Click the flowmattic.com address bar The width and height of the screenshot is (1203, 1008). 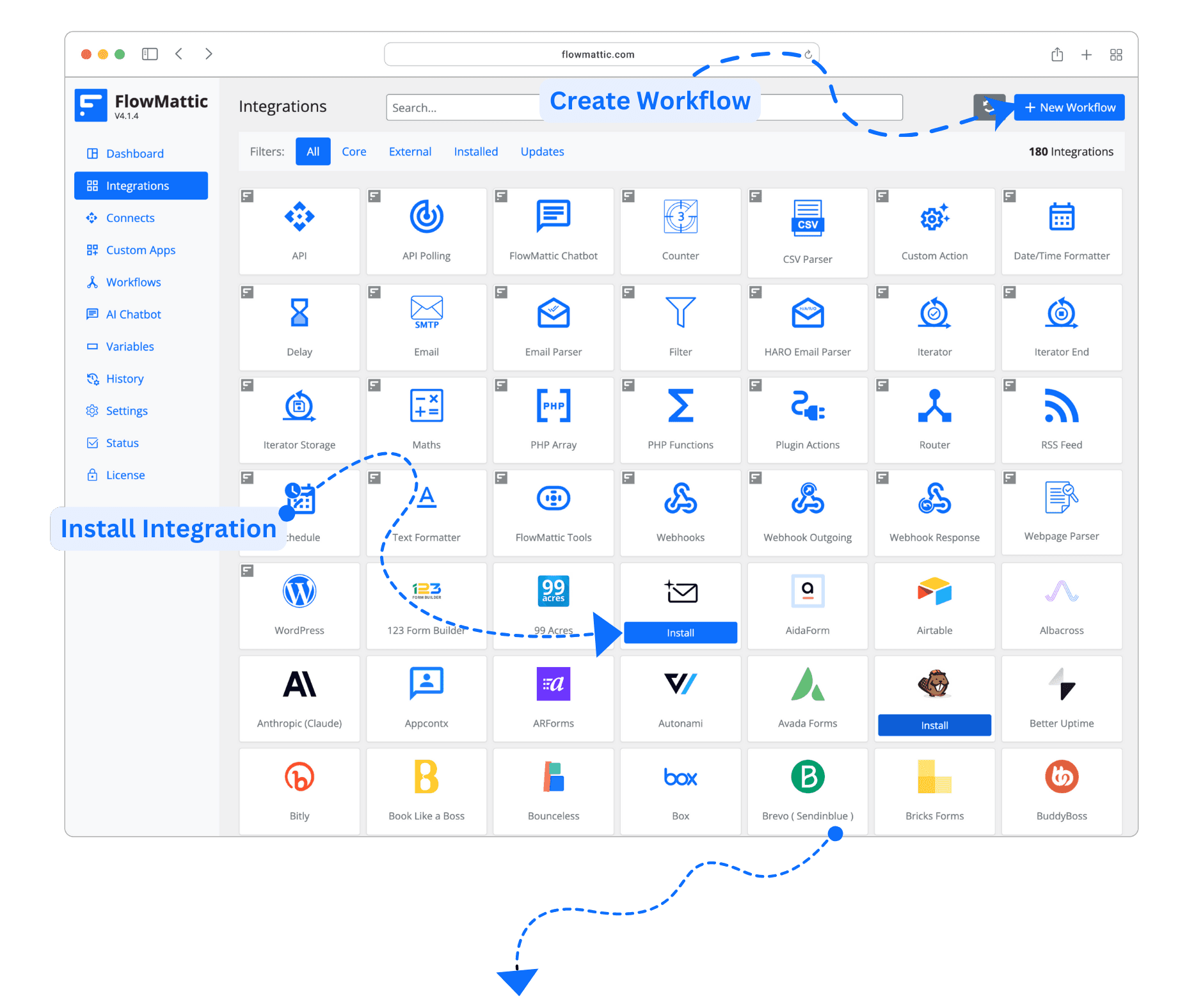[601, 54]
